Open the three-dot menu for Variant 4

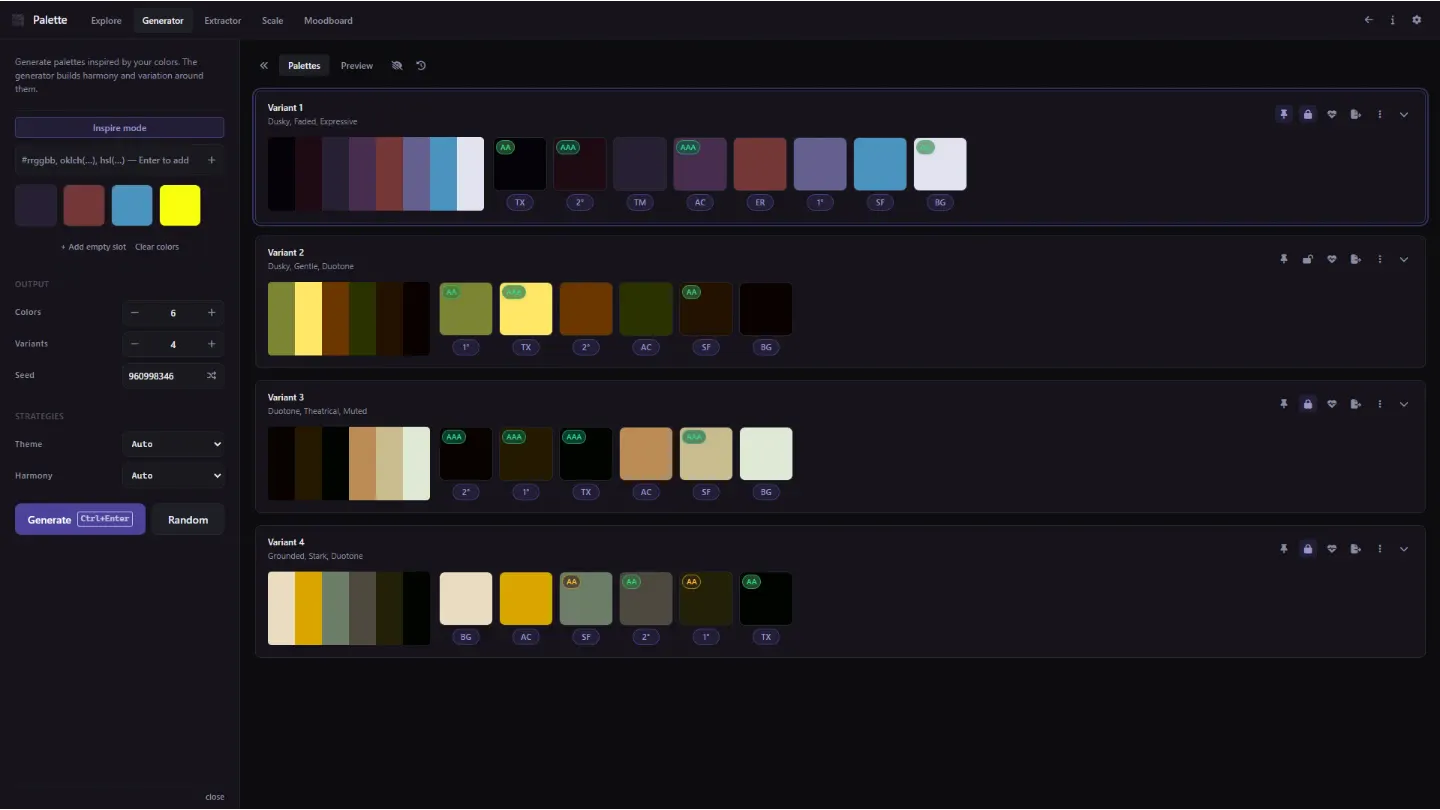pyautogui.click(x=1379, y=549)
